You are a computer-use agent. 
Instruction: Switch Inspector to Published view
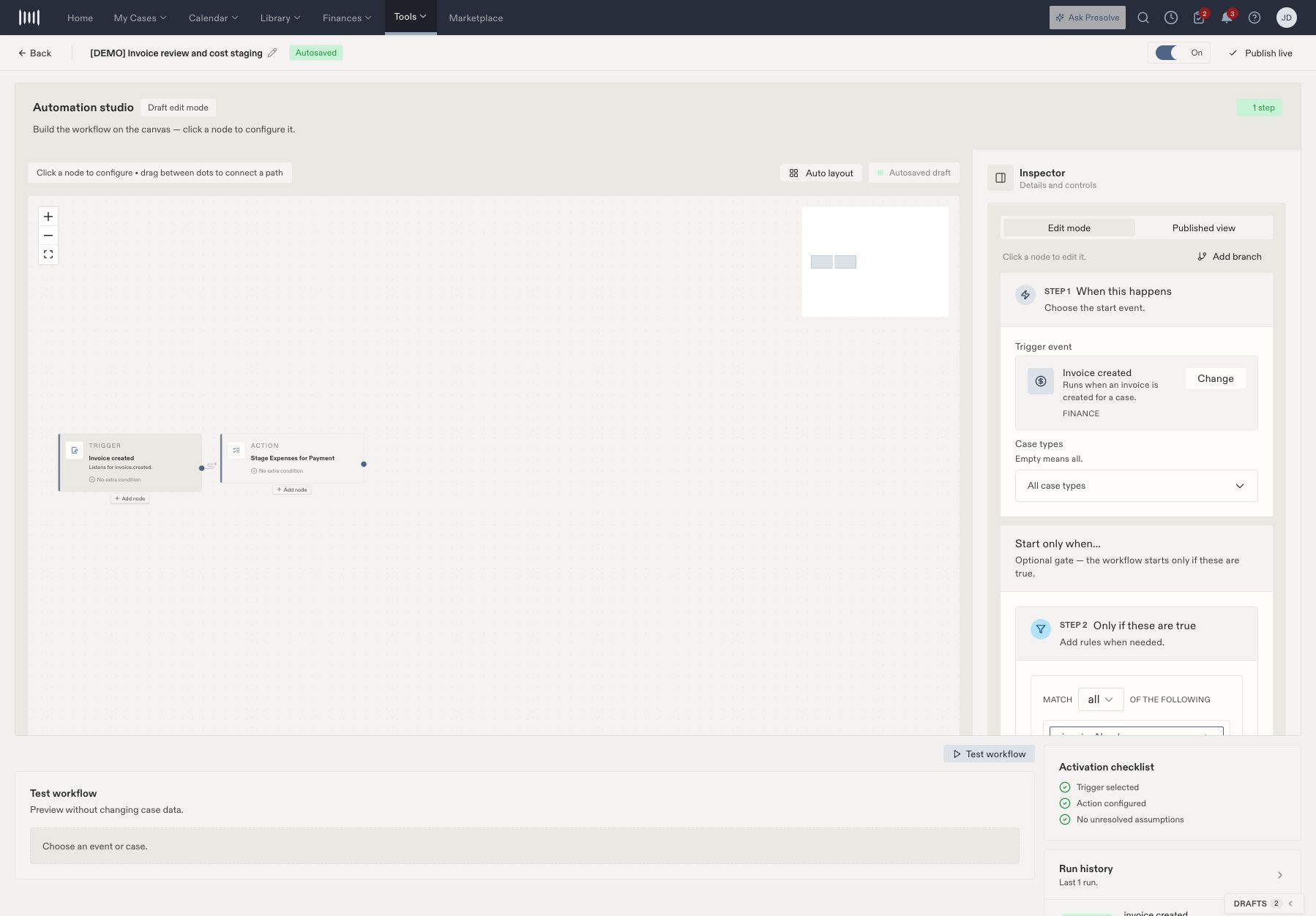point(1203,228)
